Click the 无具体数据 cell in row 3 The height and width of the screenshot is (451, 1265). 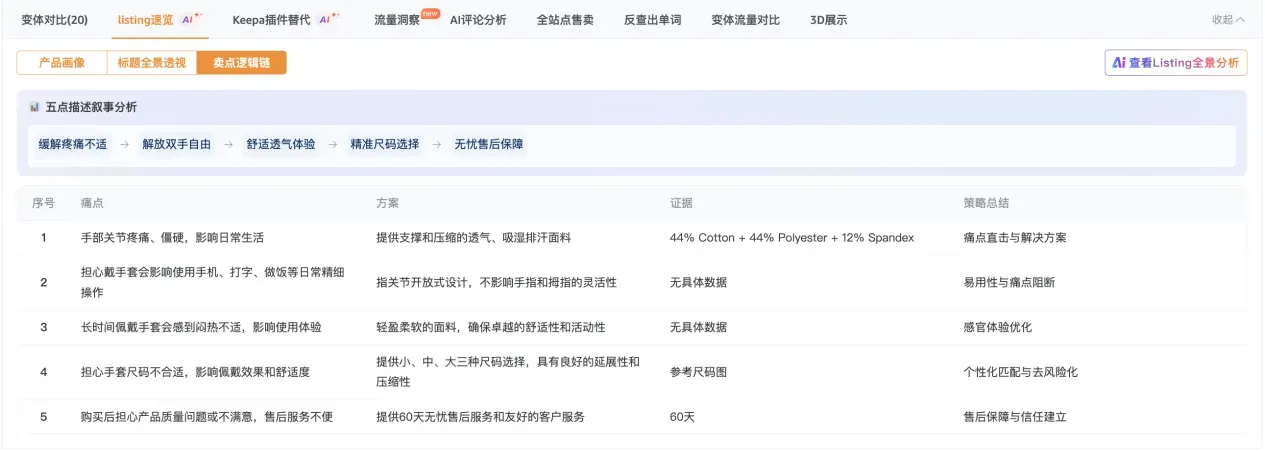[698, 327]
